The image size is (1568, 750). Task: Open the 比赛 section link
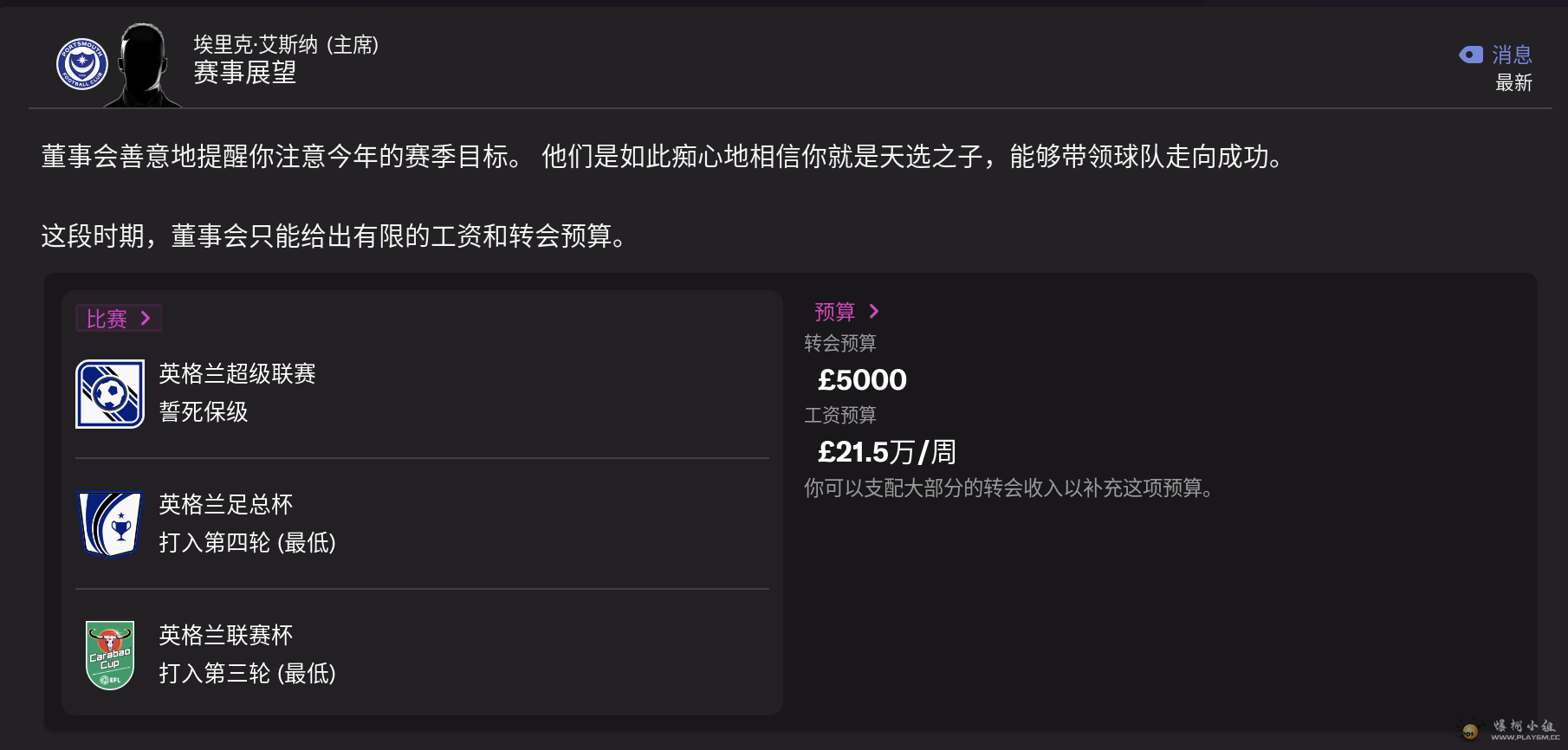coord(107,319)
